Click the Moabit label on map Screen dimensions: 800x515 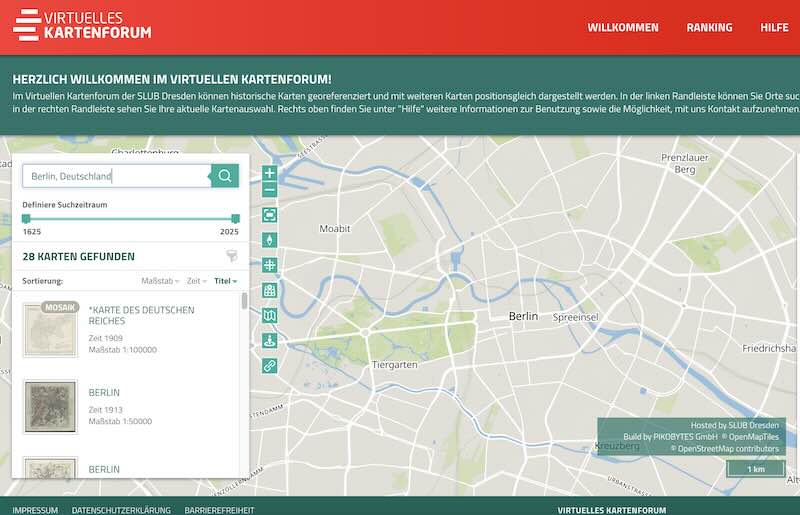pyautogui.click(x=335, y=229)
